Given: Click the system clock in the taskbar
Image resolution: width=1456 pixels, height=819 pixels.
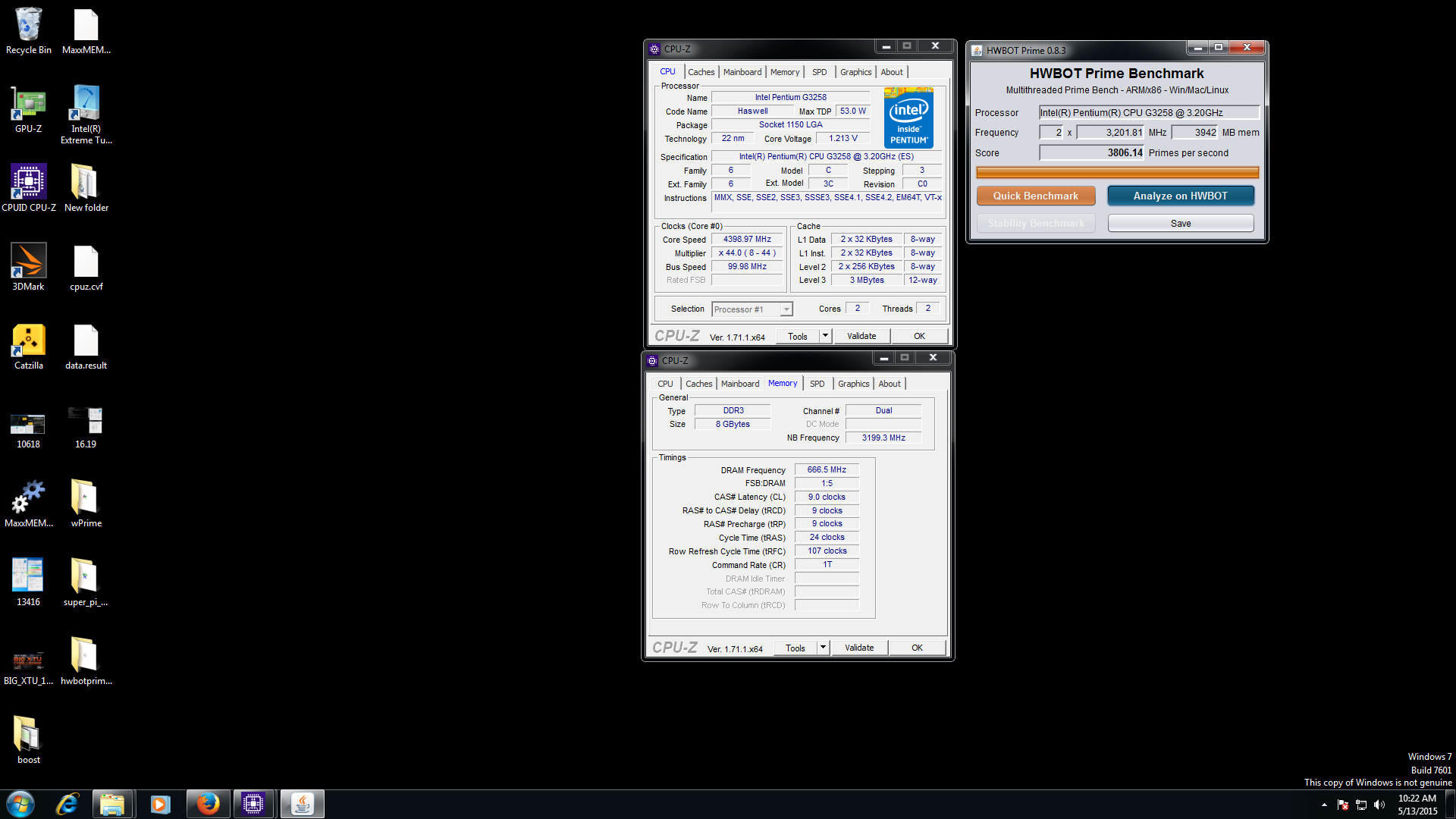Looking at the screenshot, I should (x=1417, y=805).
